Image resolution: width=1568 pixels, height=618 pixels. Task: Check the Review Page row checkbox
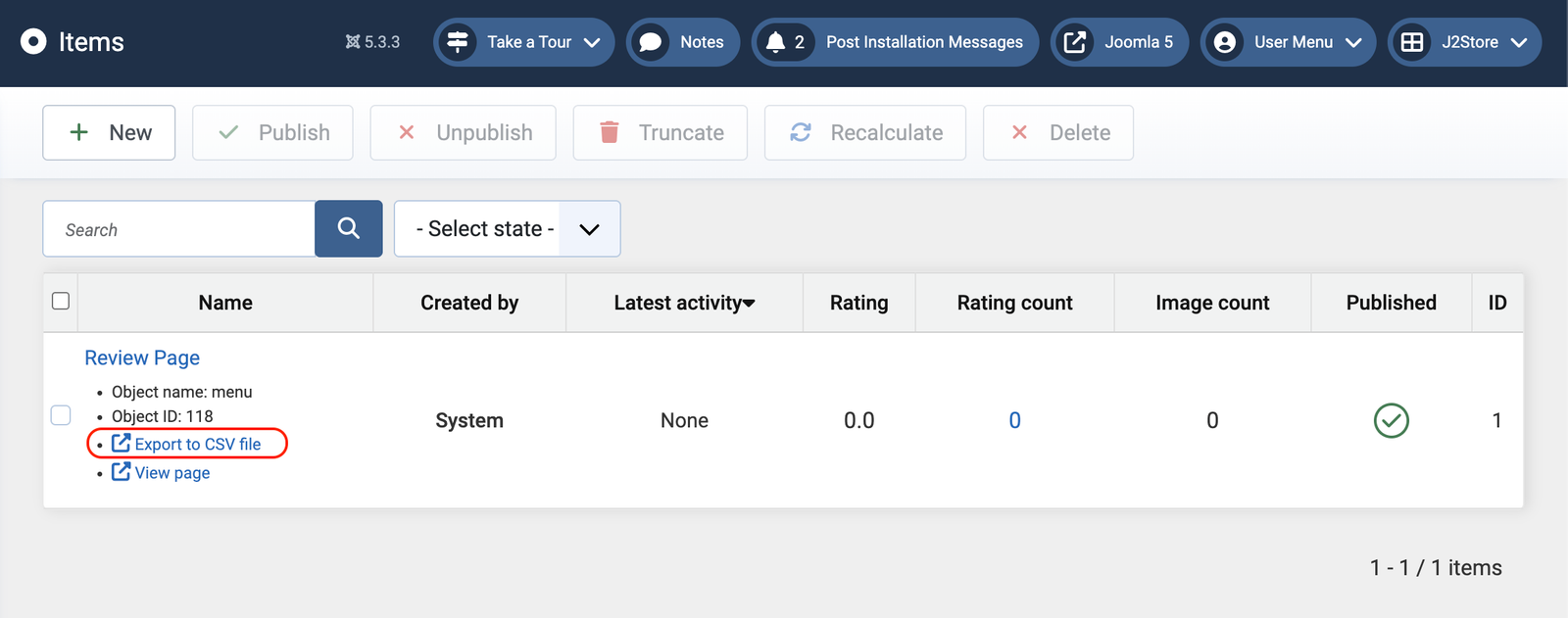pos(61,415)
